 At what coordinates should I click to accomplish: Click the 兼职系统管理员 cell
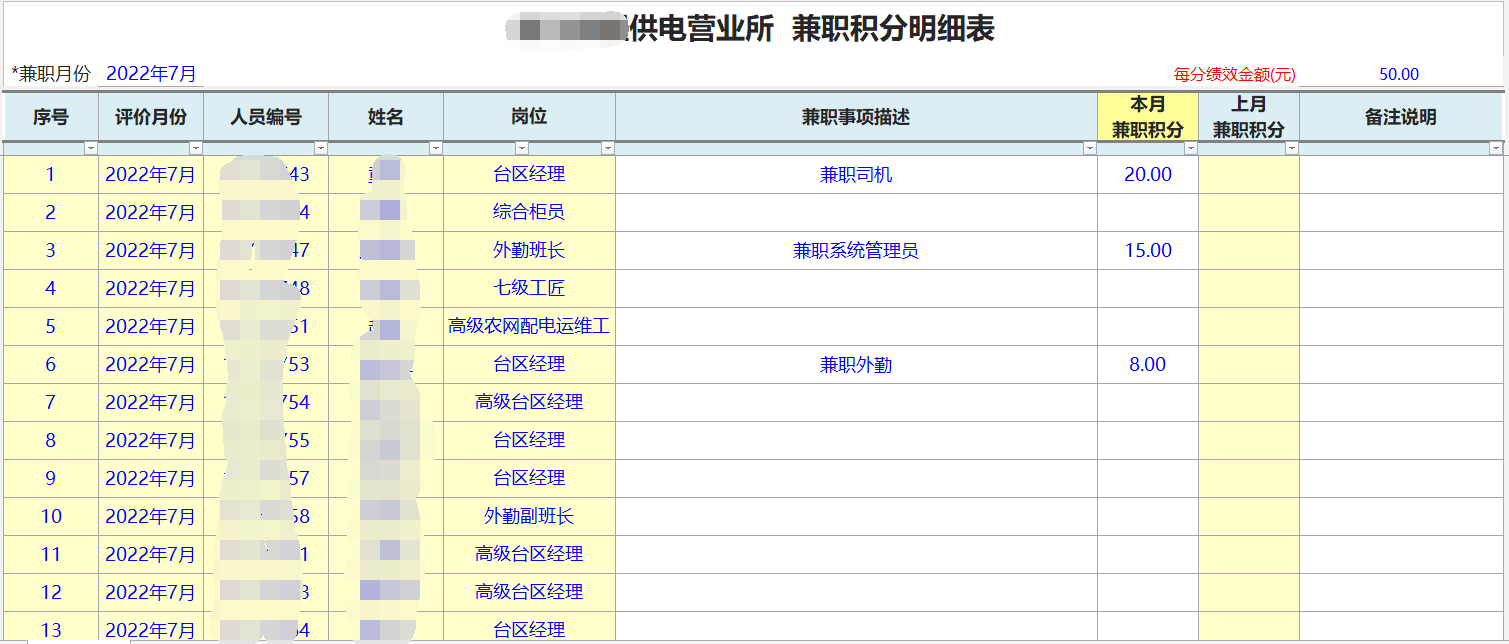(x=856, y=251)
